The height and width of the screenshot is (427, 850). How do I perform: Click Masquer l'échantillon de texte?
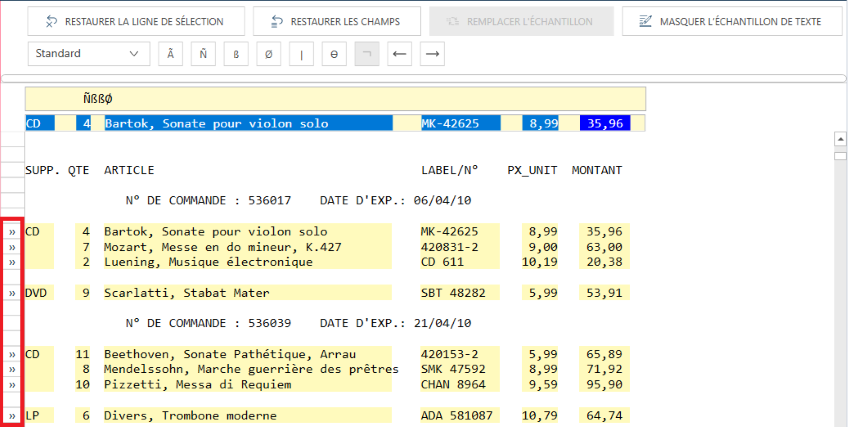tap(730, 21)
